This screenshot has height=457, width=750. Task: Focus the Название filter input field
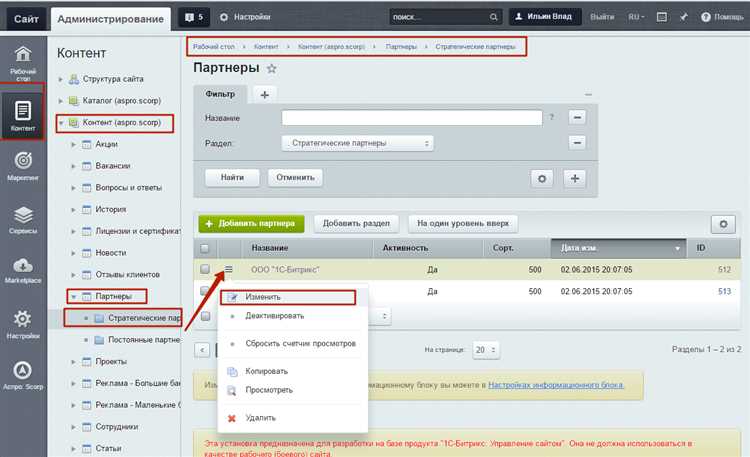tap(412, 118)
